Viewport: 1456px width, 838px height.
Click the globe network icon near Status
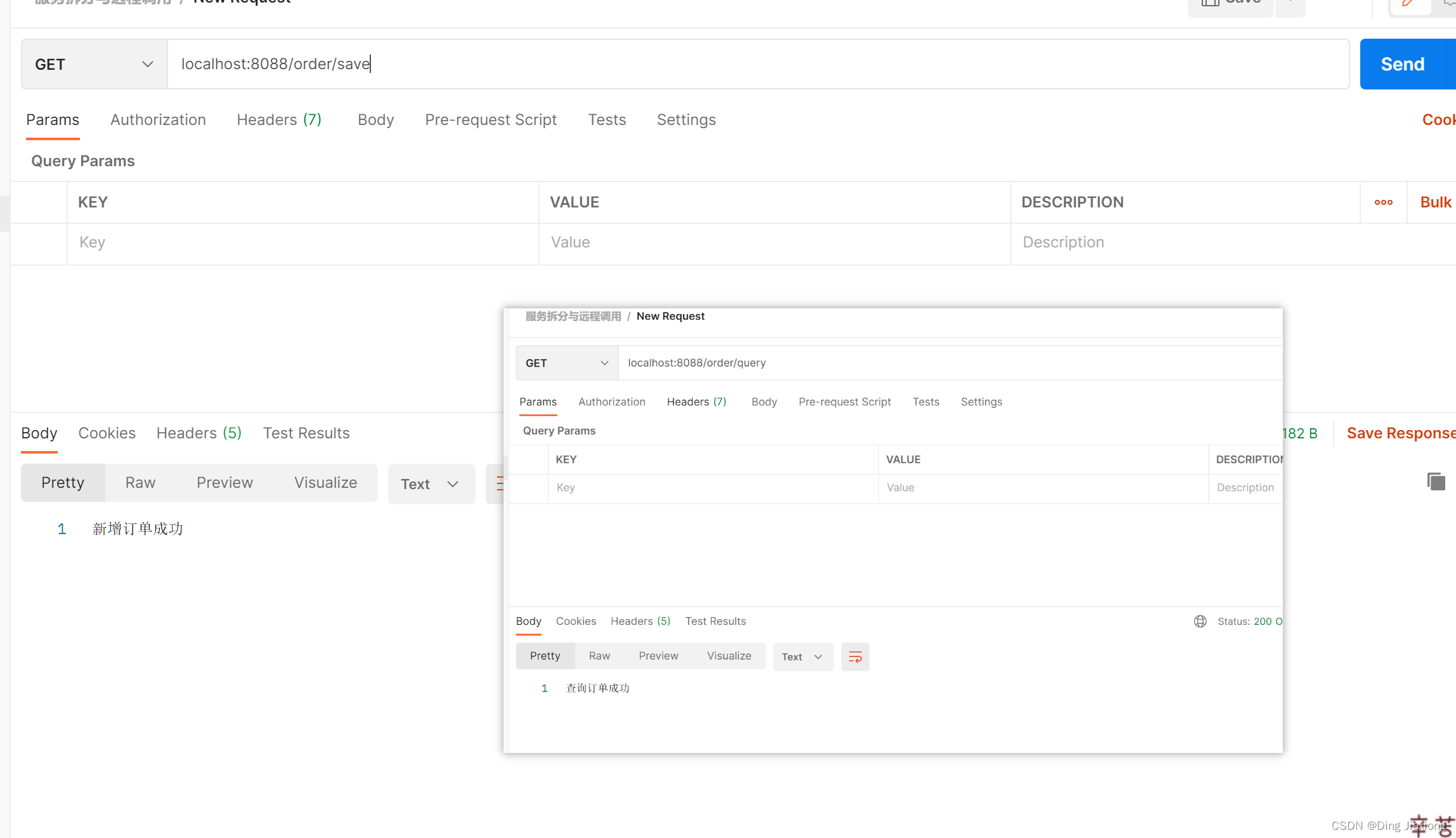click(x=1200, y=621)
